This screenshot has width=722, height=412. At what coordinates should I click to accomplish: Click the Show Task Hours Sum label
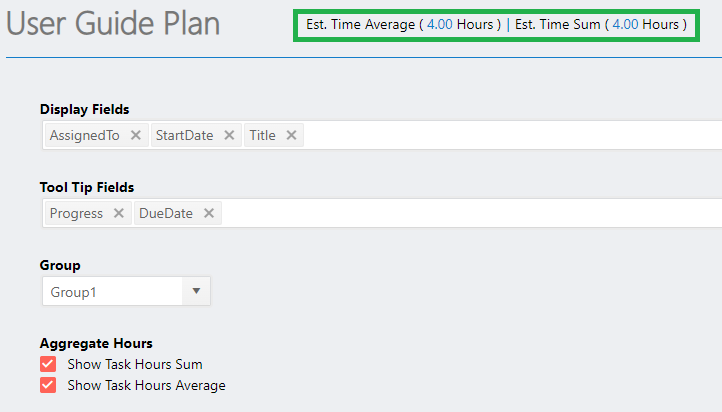click(x=135, y=364)
